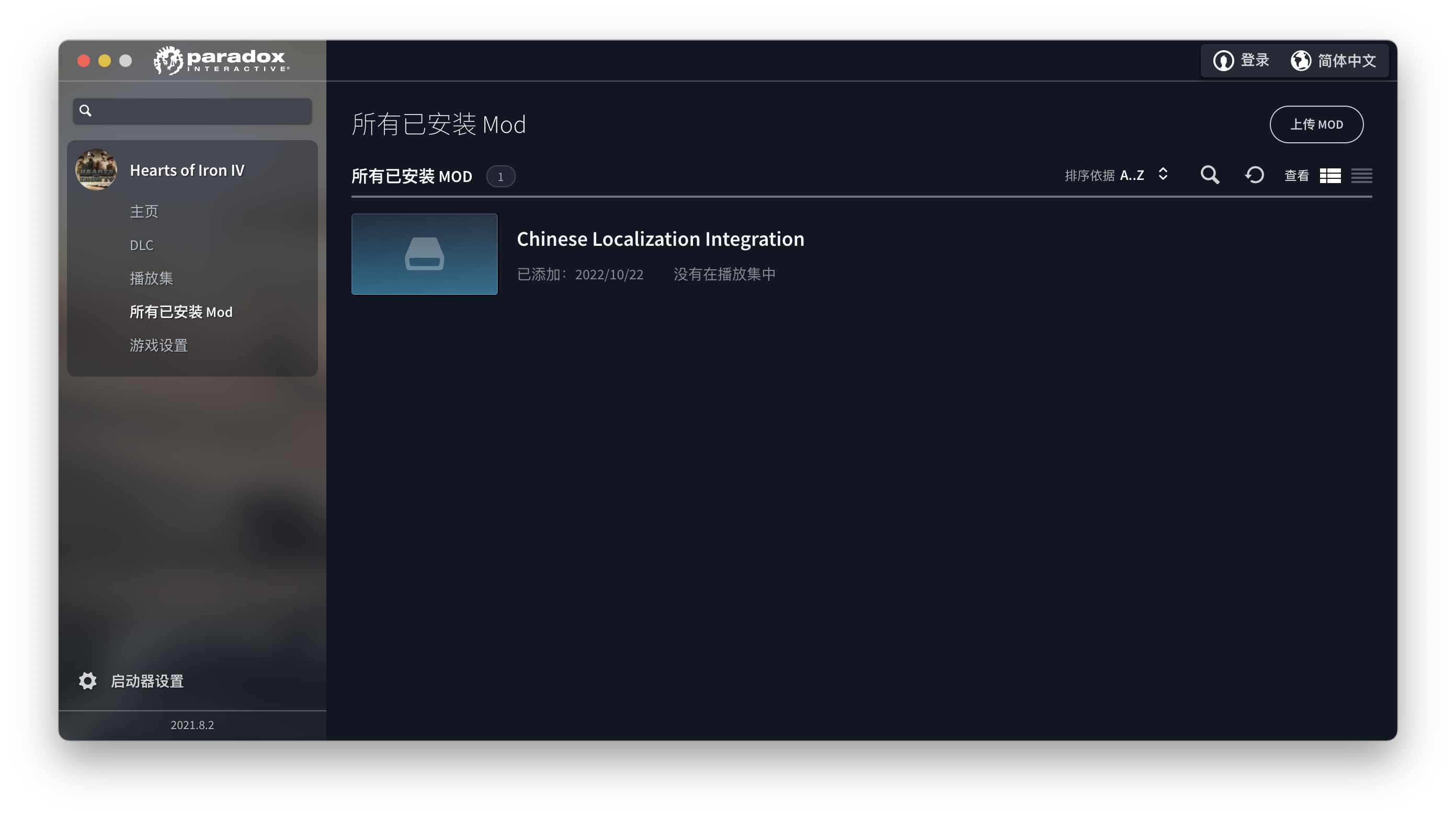Click the Chinese Localization Integration title
This screenshot has height=818, width=1456.
click(x=660, y=239)
